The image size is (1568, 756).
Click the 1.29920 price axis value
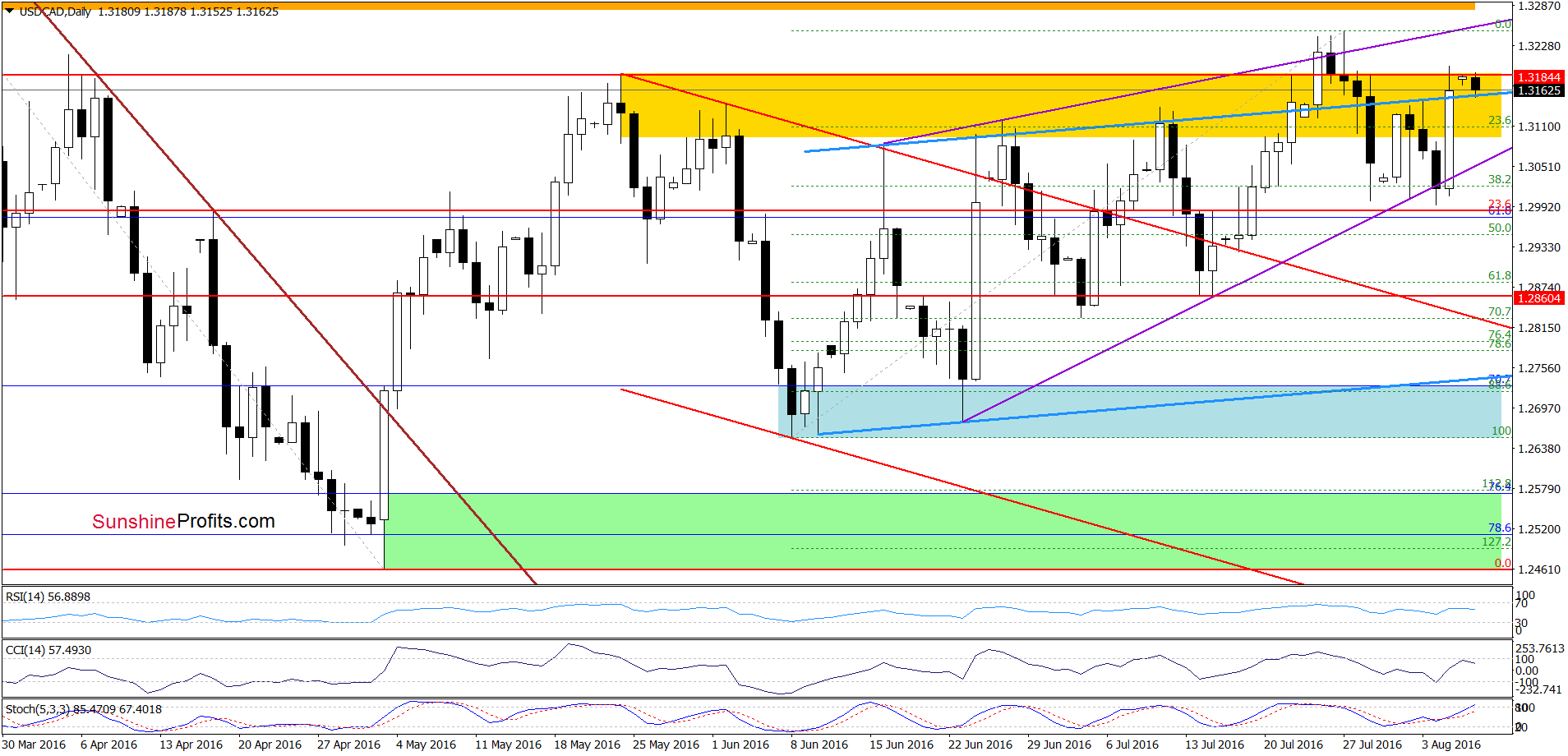click(1538, 207)
